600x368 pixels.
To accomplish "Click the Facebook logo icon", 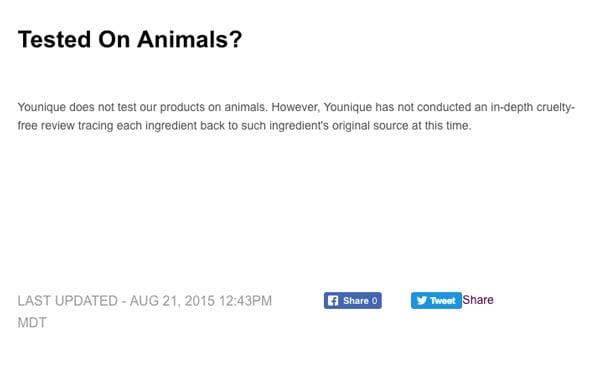I will tap(333, 301).
